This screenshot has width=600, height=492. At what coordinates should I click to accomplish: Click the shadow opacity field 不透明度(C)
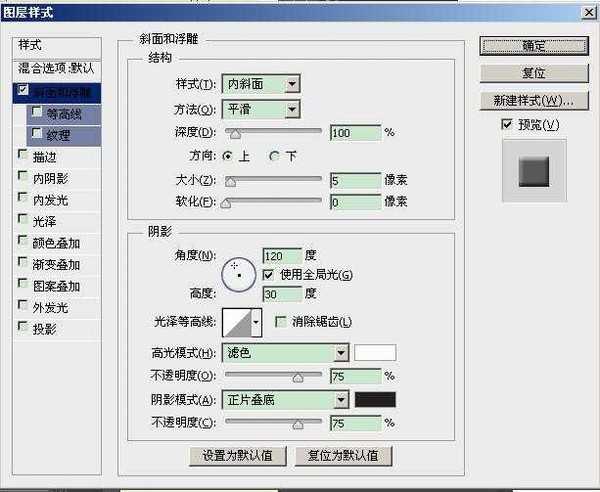(x=355, y=424)
